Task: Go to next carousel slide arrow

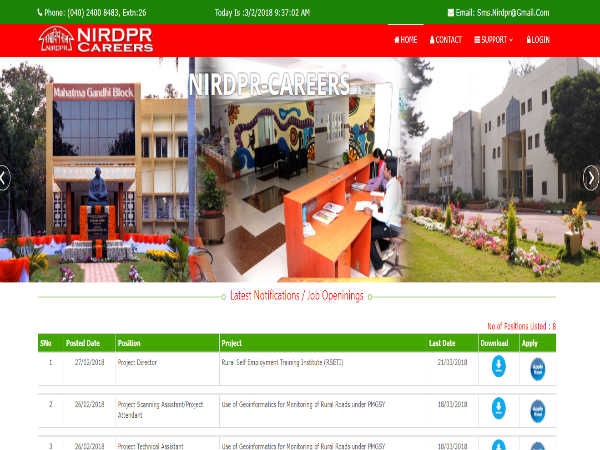Action: (591, 178)
